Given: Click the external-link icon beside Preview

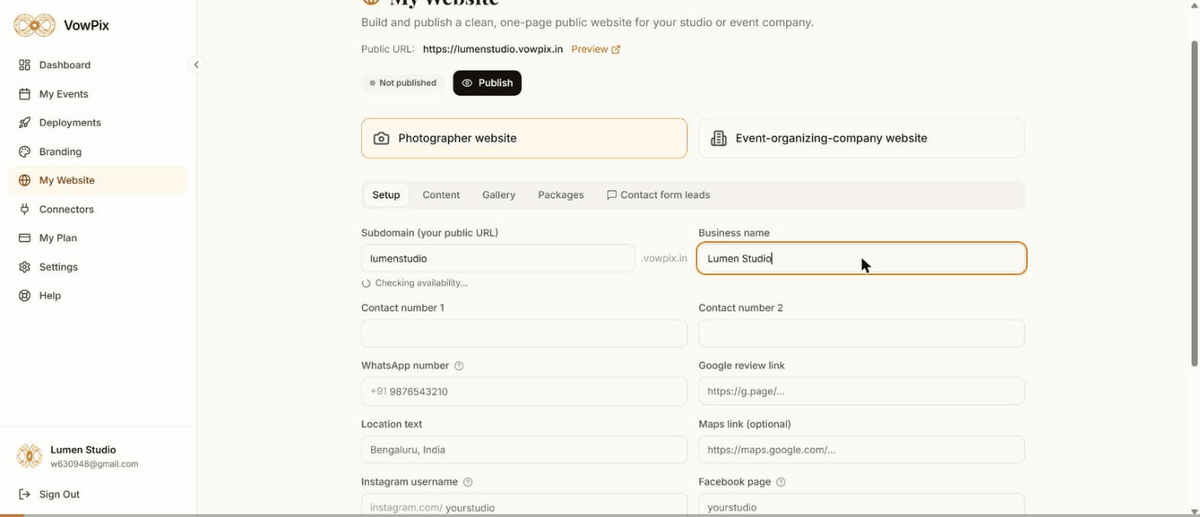Looking at the screenshot, I should pos(616,49).
